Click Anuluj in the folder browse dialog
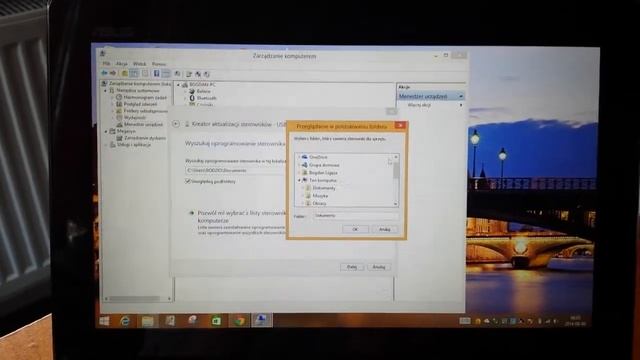The width and height of the screenshot is (640, 360). click(384, 229)
